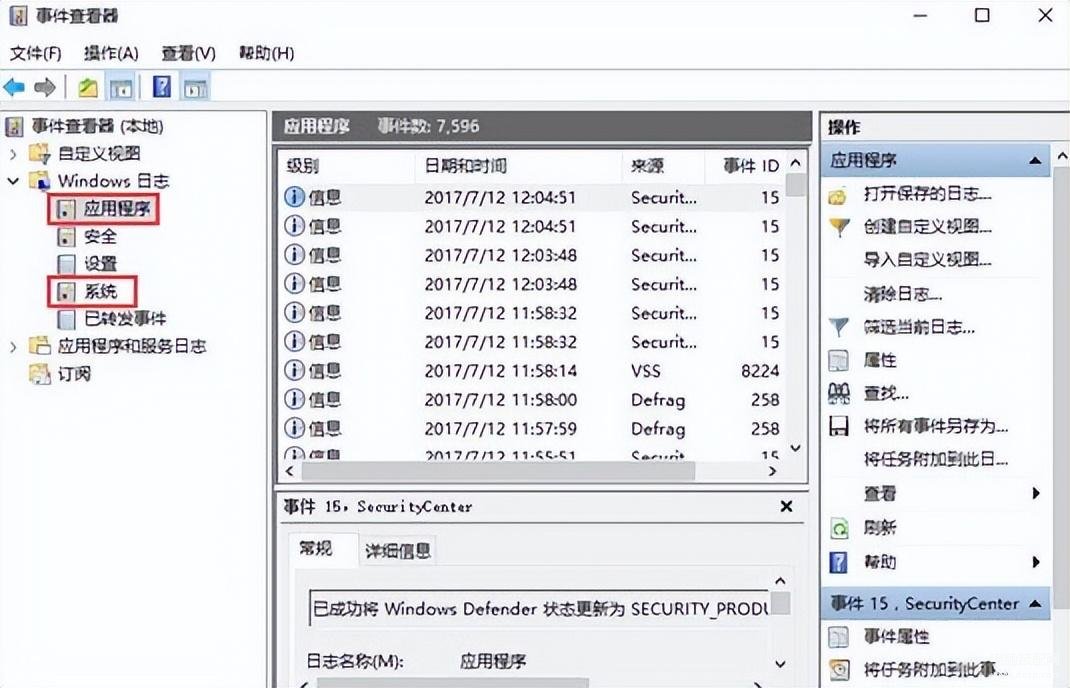Select Defrag event at 11:58:00
Viewport: 1070px width, 688px height.
click(x=532, y=400)
